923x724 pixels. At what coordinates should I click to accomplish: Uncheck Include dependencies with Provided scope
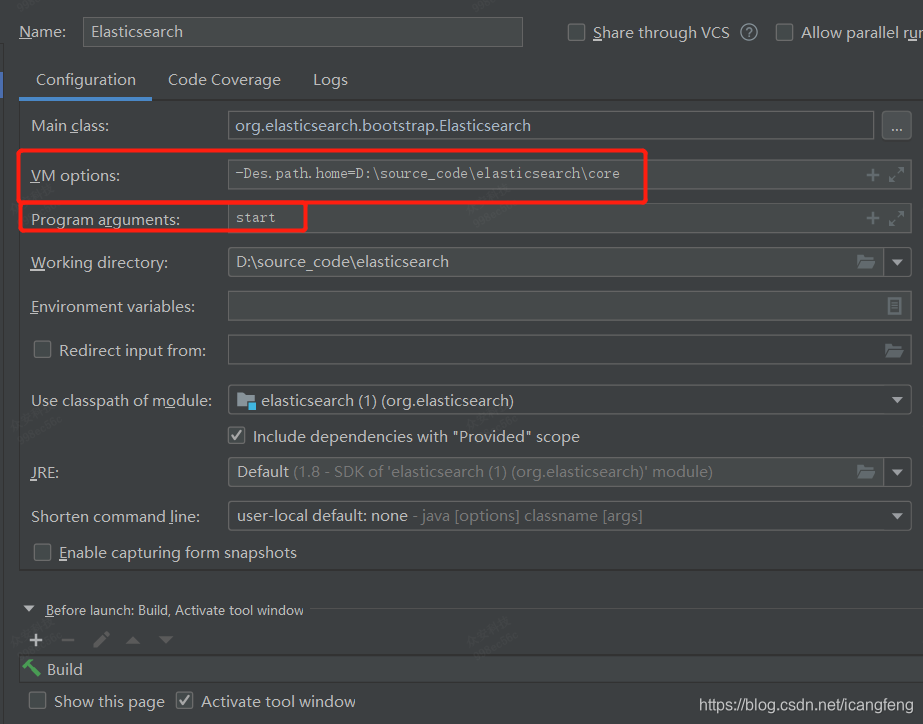pyautogui.click(x=237, y=436)
